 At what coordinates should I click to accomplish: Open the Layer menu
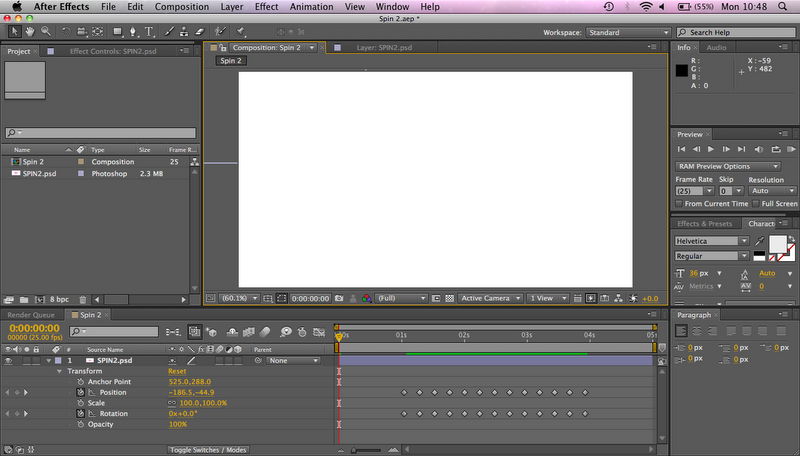point(232,7)
